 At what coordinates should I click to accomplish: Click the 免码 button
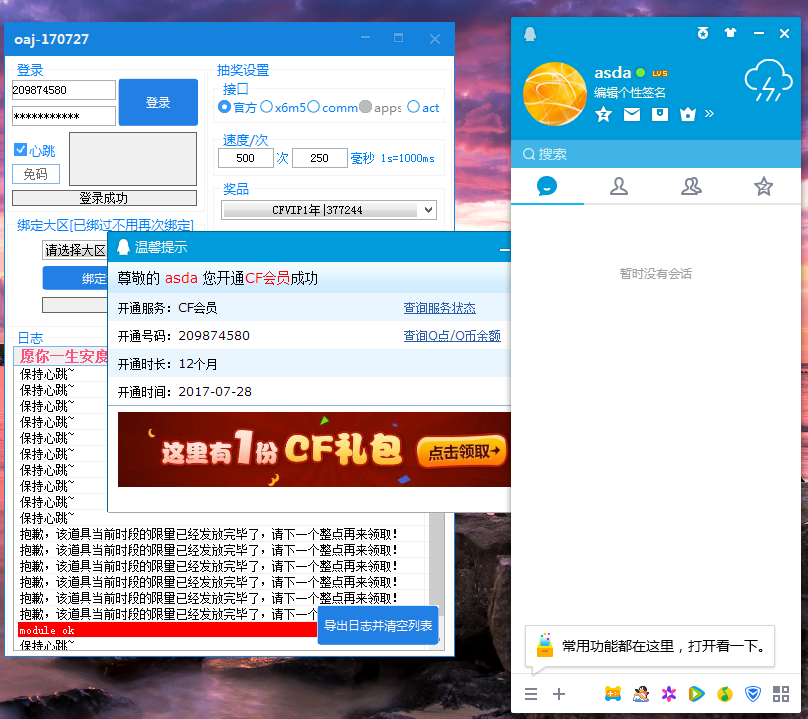pyautogui.click(x=36, y=174)
